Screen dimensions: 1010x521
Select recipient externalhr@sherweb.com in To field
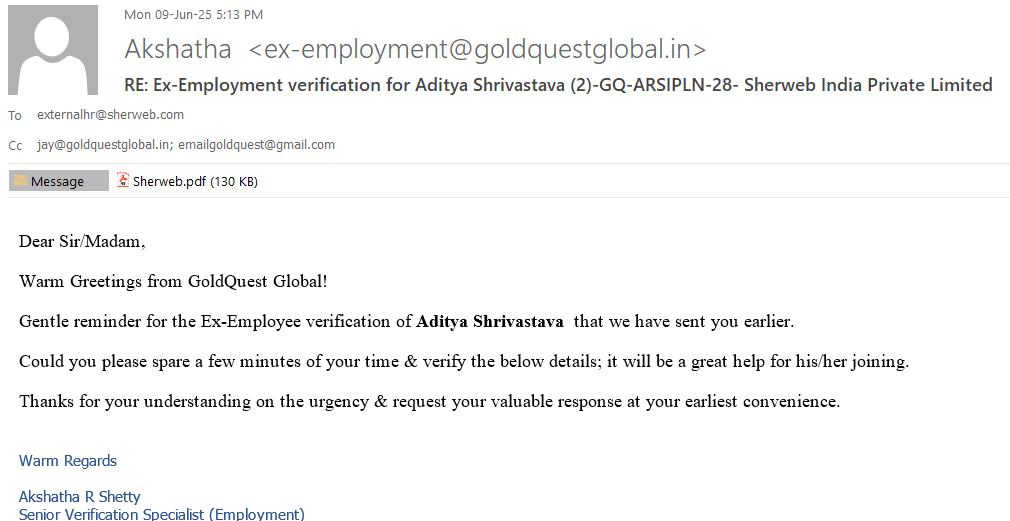point(110,115)
